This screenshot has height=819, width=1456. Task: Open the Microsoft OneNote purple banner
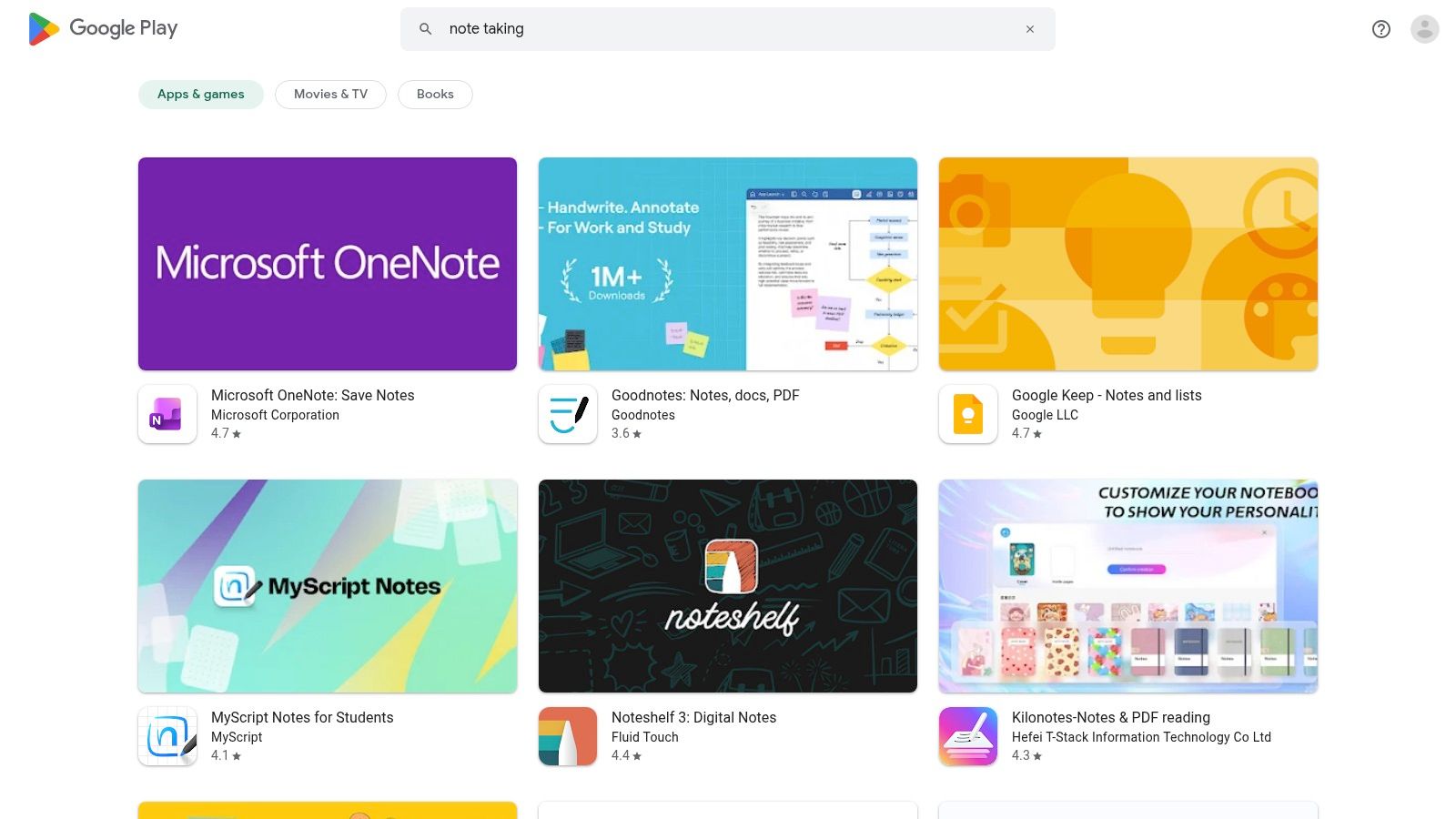(x=328, y=264)
